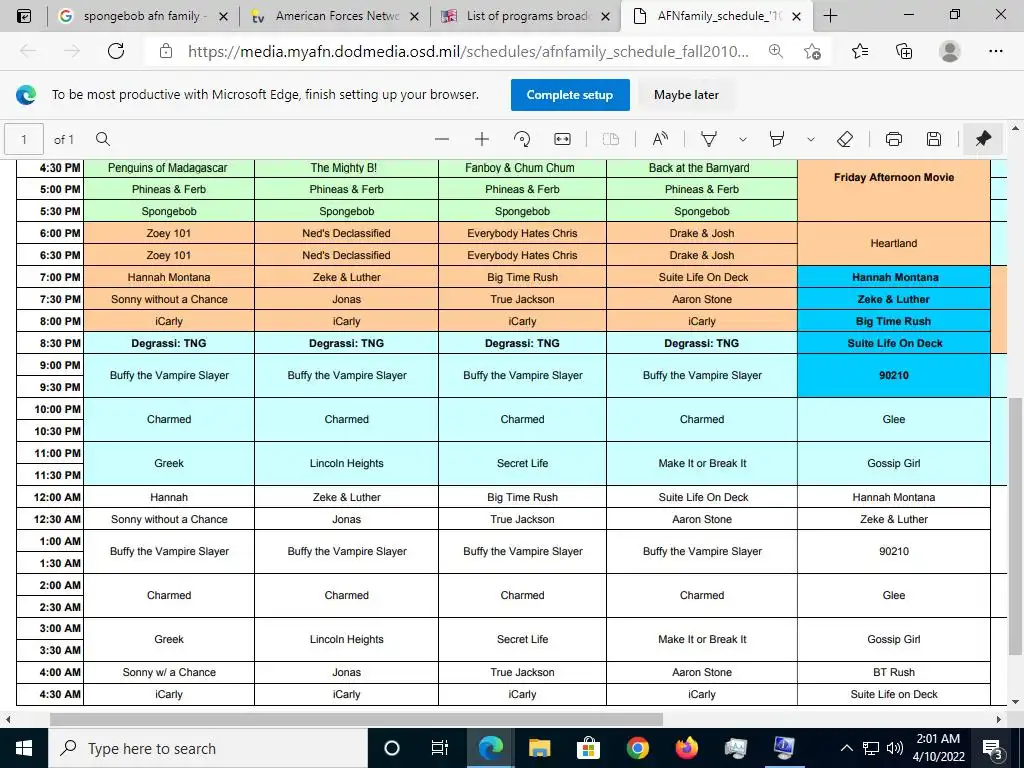Print the PDF document
The width and height of the screenshot is (1024, 768).
[x=894, y=139]
